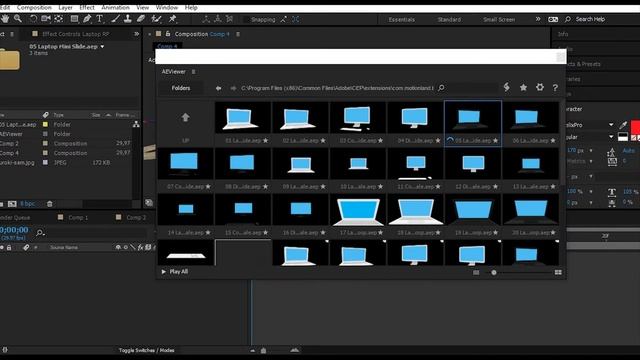
Task: Click AEViewer path search magnifier
Action: 441,88
